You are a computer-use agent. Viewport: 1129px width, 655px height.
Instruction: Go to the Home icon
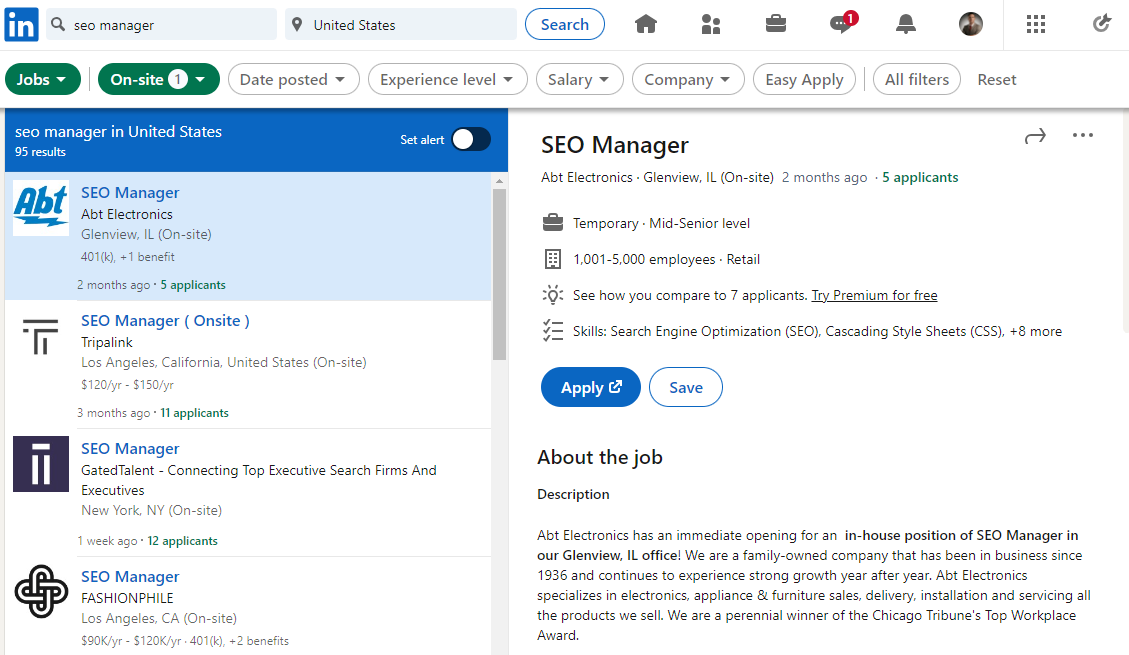pyautogui.click(x=646, y=24)
